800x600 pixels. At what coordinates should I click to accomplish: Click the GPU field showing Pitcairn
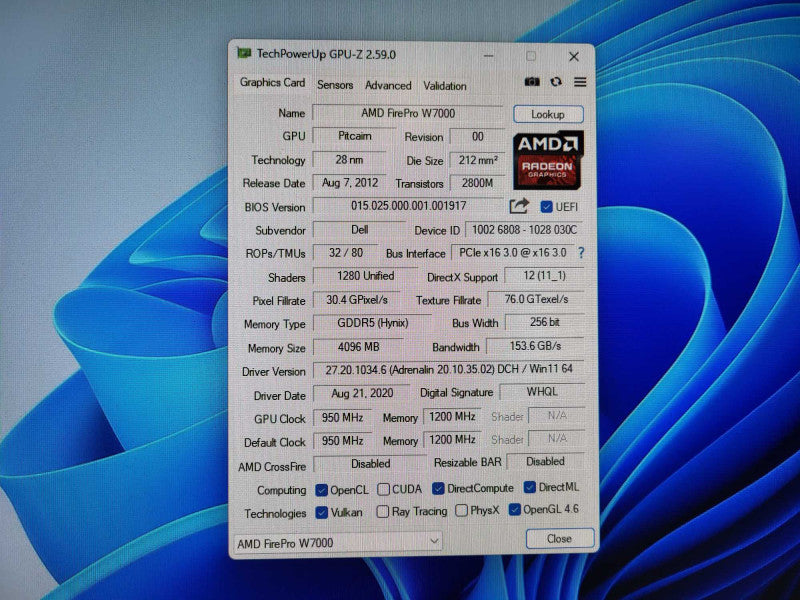354,136
